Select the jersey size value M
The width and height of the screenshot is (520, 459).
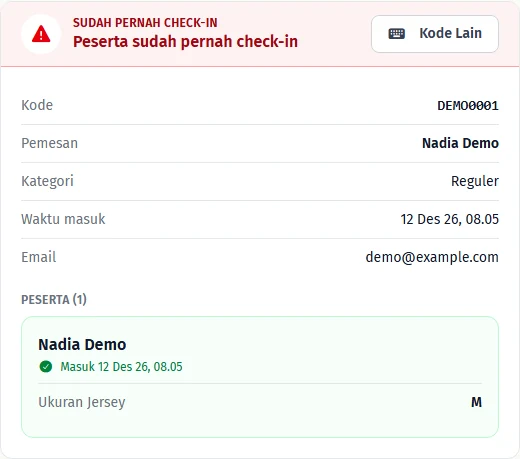pos(476,402)
